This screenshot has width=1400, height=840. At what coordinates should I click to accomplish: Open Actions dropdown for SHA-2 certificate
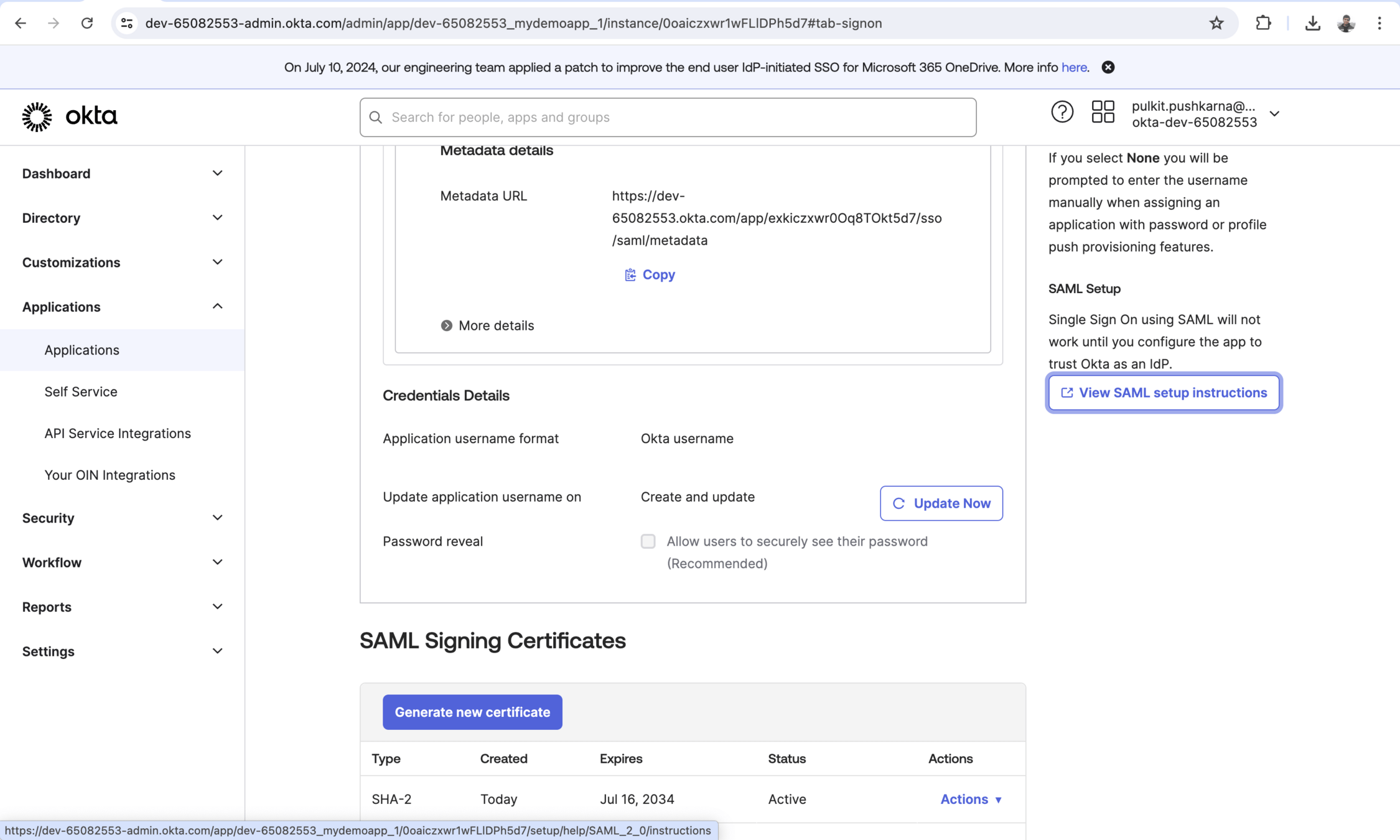point(971,799)
